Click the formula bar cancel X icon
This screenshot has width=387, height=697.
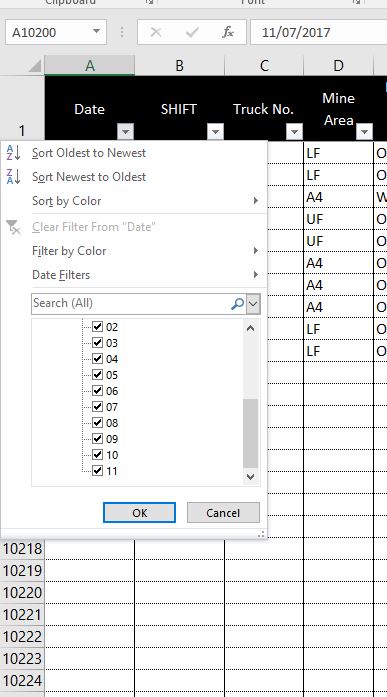156,32
